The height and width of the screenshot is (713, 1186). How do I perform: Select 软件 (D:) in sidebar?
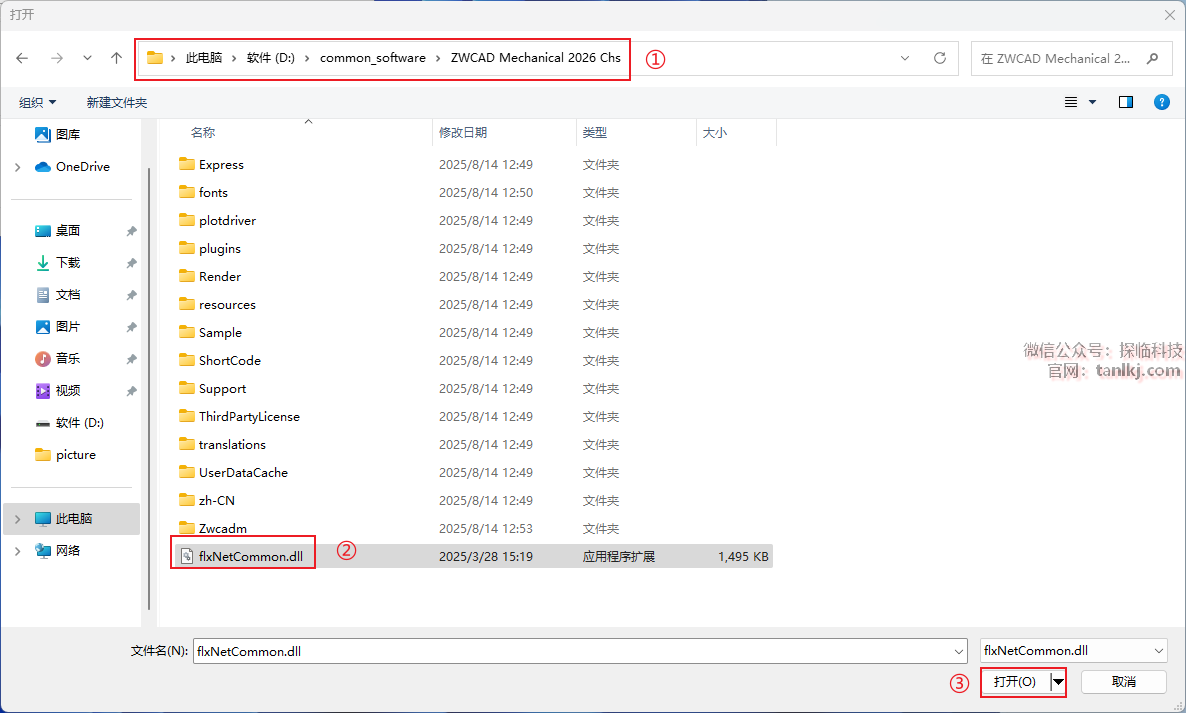pyautogui.click(x=70, y=423)
